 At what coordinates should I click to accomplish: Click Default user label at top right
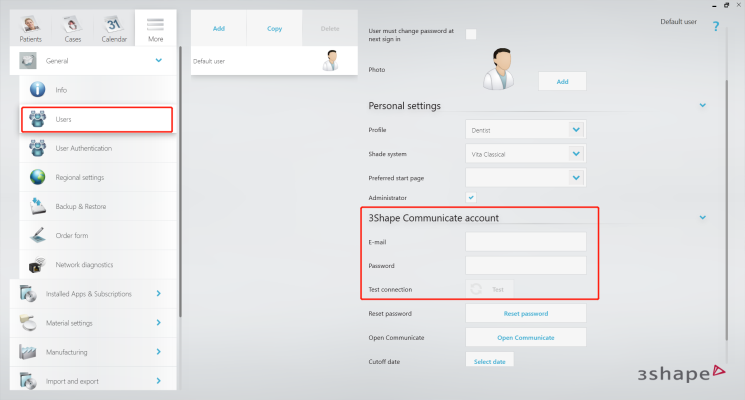(x=678, y=21)
